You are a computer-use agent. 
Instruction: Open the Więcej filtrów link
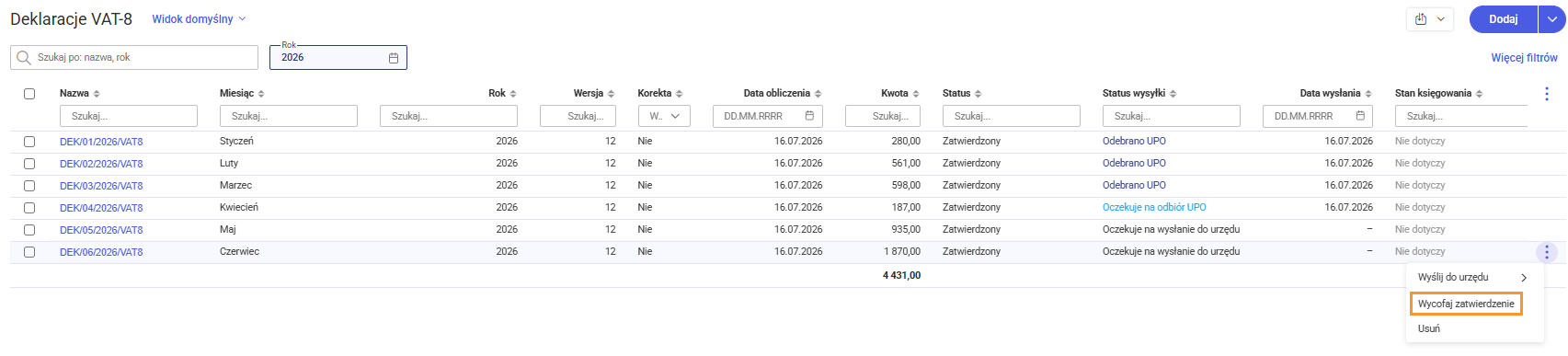coord(1525,58)
